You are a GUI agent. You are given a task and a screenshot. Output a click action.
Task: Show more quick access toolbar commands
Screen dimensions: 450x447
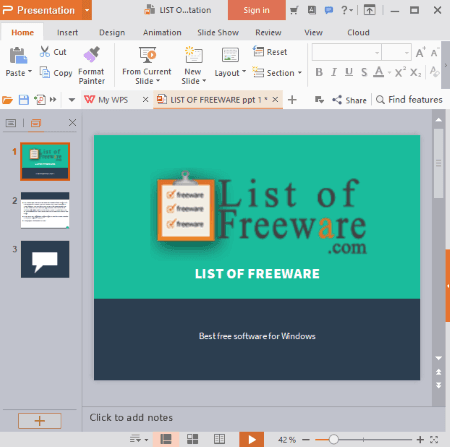tap(53, 100)
